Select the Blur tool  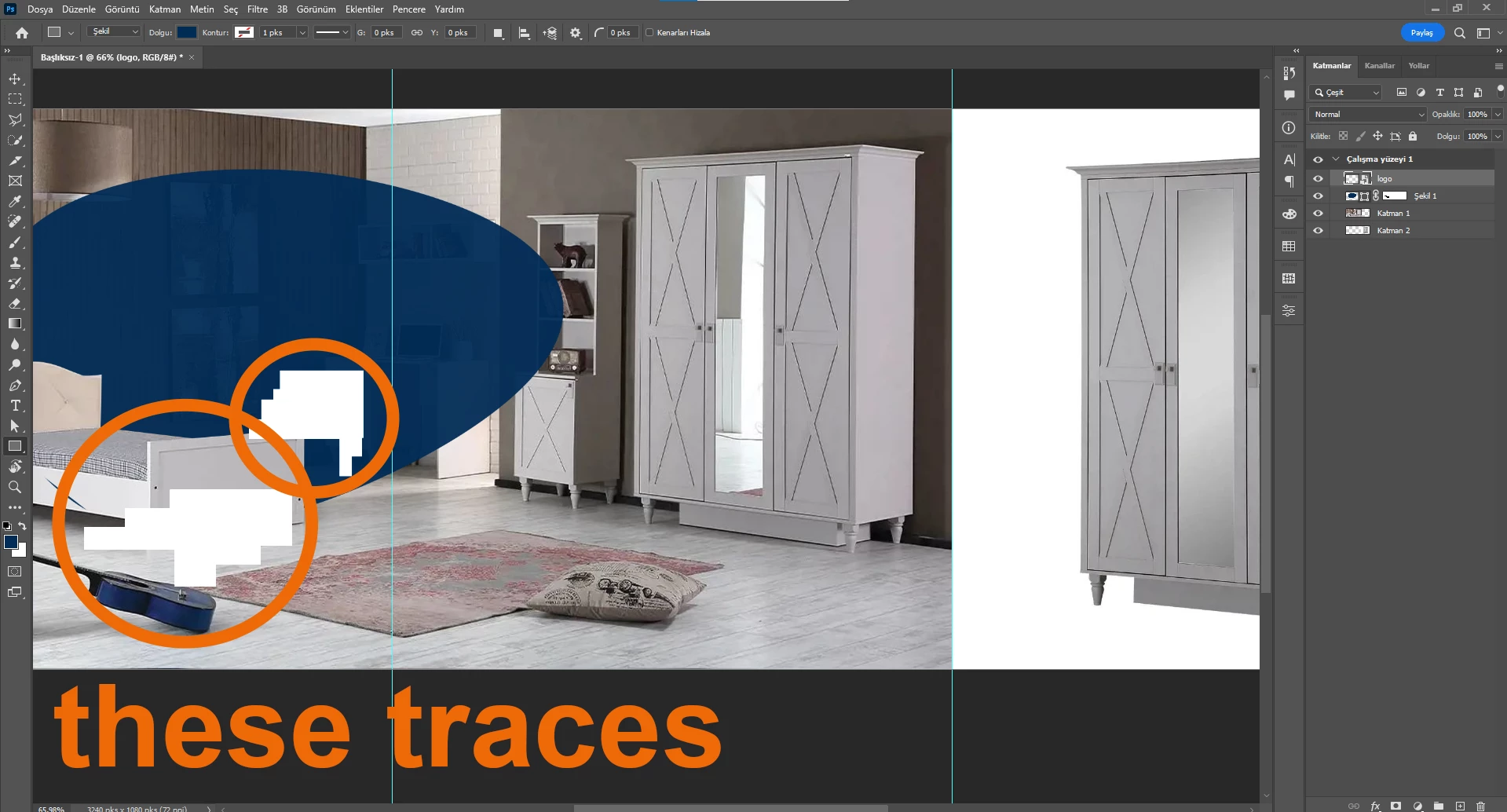click(x=15, y=344)
